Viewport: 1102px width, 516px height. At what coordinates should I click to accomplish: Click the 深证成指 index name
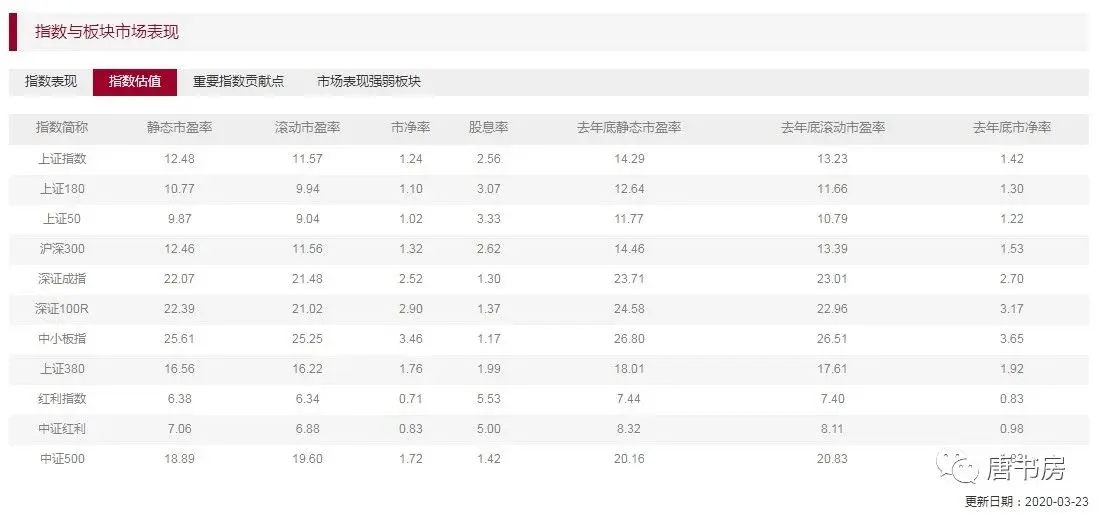(x=62, y=279)
